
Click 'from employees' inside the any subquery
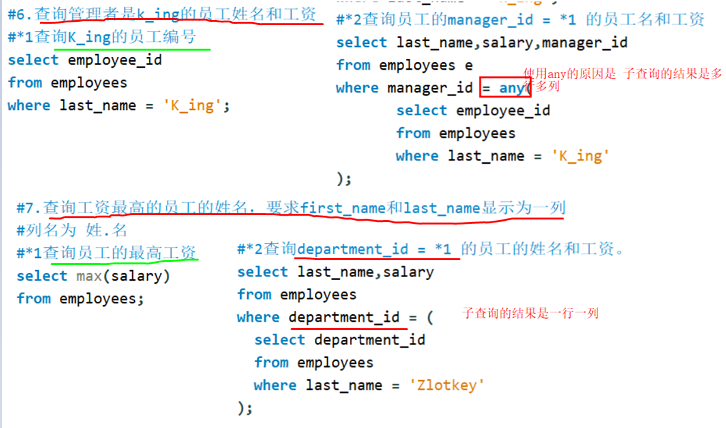coord(456,133)
